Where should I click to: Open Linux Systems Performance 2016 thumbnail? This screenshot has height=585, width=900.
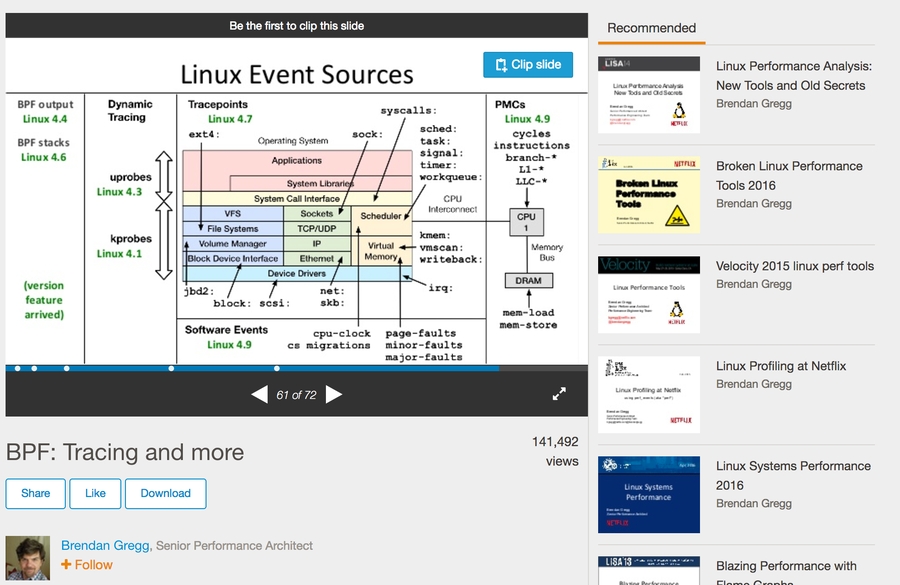(x=648, y=495)
